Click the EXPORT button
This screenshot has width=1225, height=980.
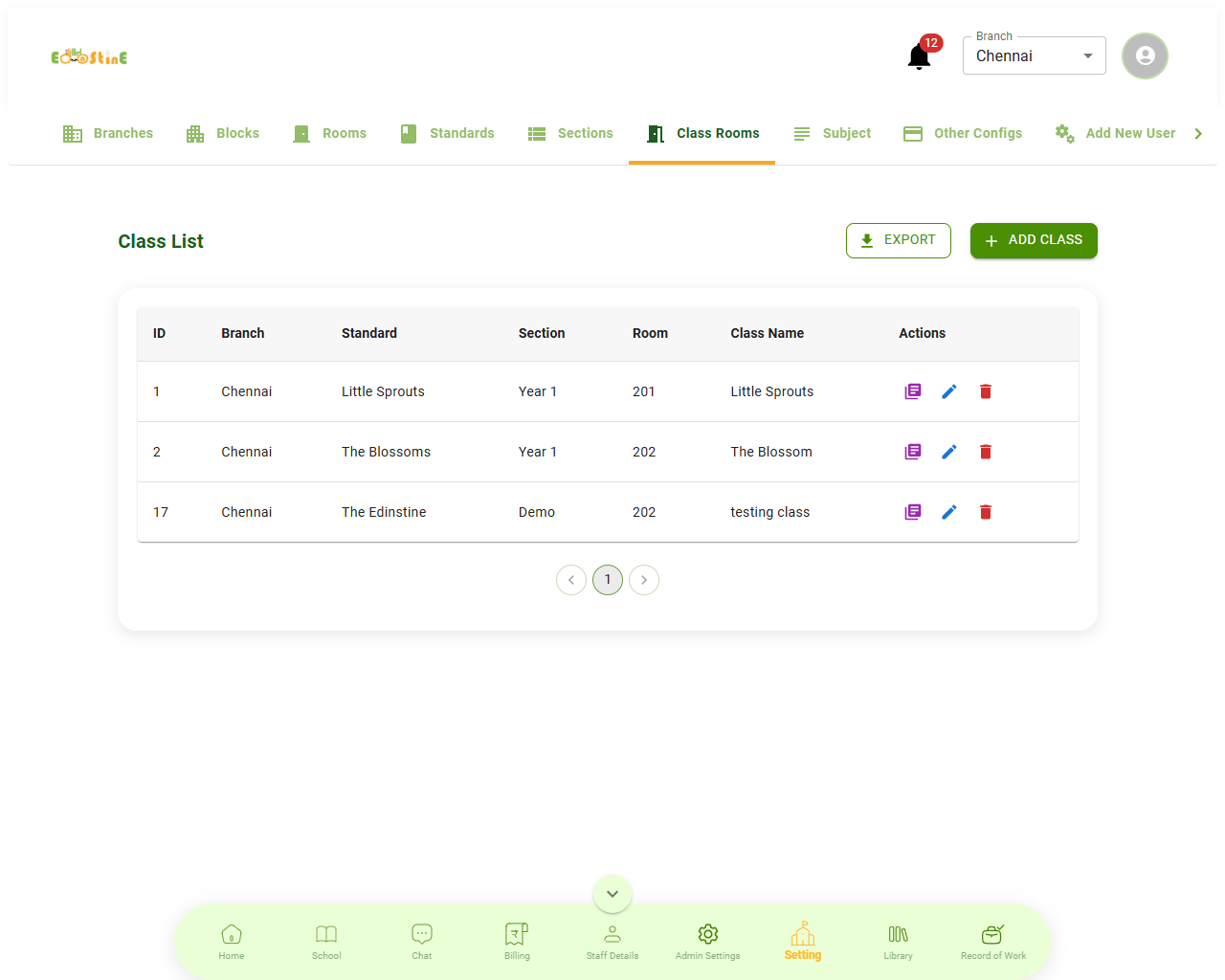pyautogui.click(x=899, y=240)
